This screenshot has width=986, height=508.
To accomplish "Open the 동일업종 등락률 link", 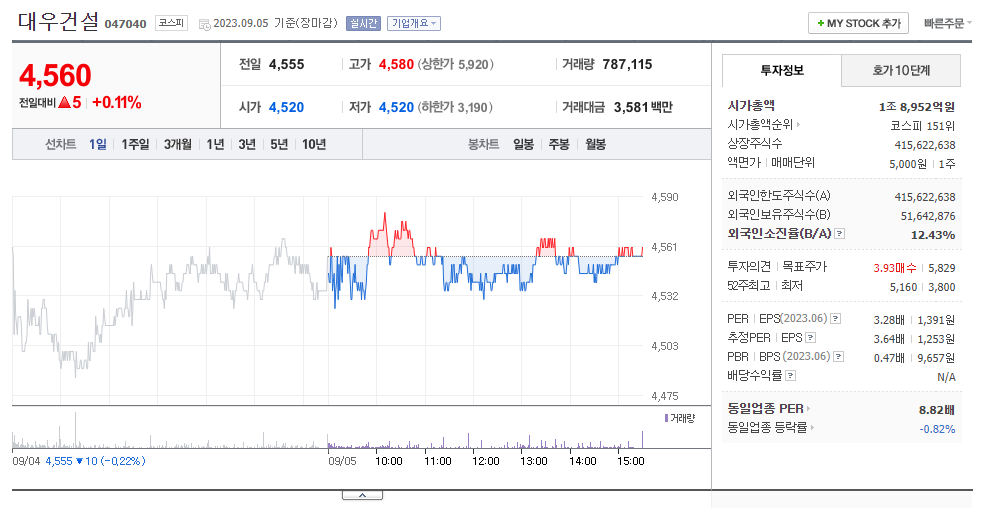I will coord(767,428).
